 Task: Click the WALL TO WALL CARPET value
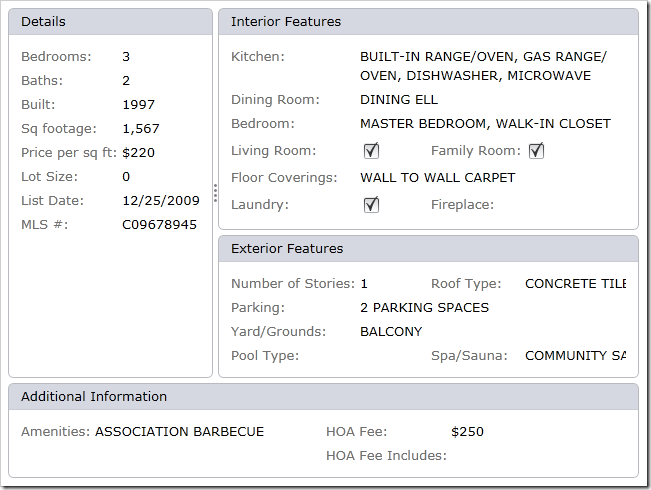pos(437,178)
